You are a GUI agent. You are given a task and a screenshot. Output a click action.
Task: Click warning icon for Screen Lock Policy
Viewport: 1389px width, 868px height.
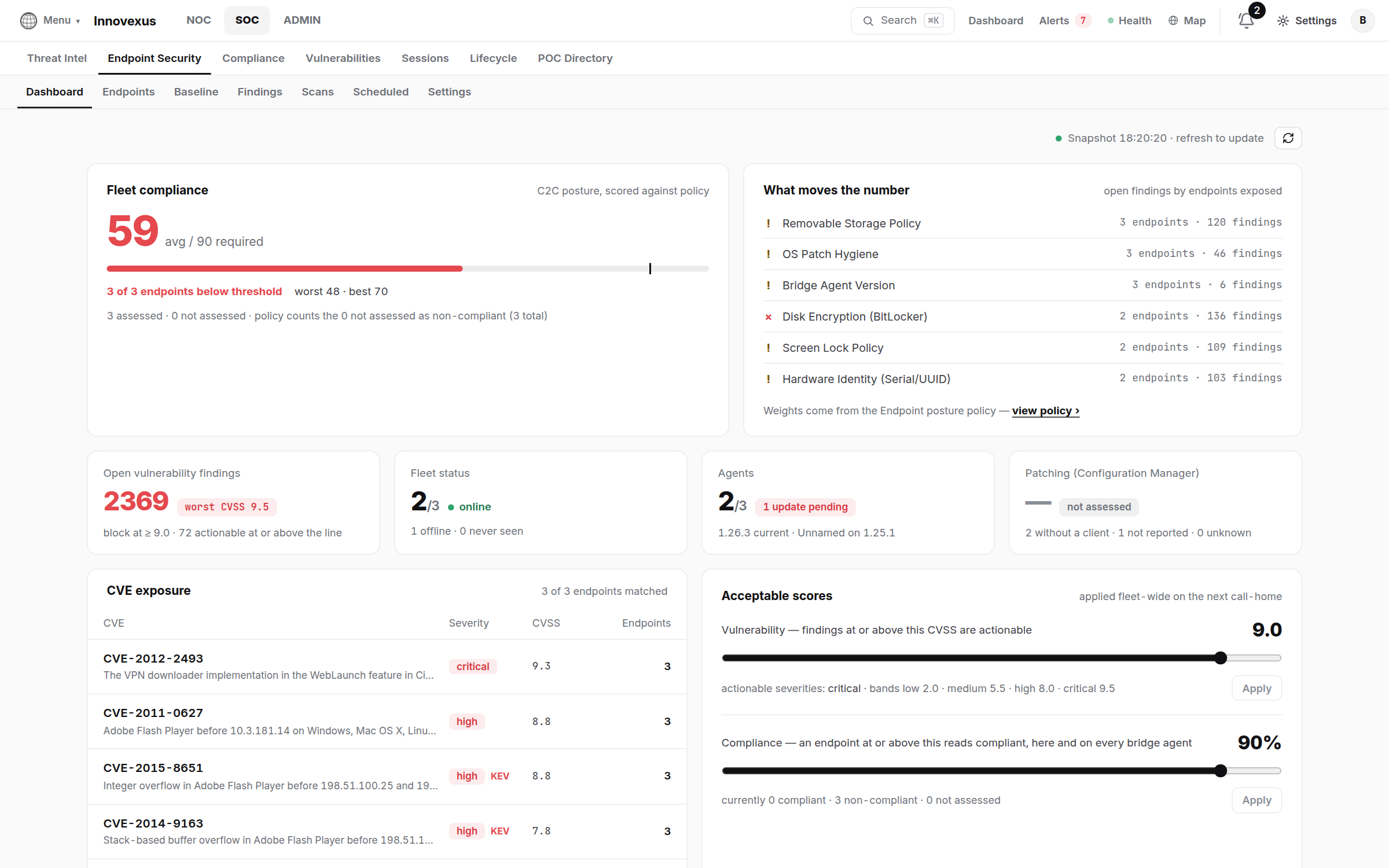click(768, 348)
